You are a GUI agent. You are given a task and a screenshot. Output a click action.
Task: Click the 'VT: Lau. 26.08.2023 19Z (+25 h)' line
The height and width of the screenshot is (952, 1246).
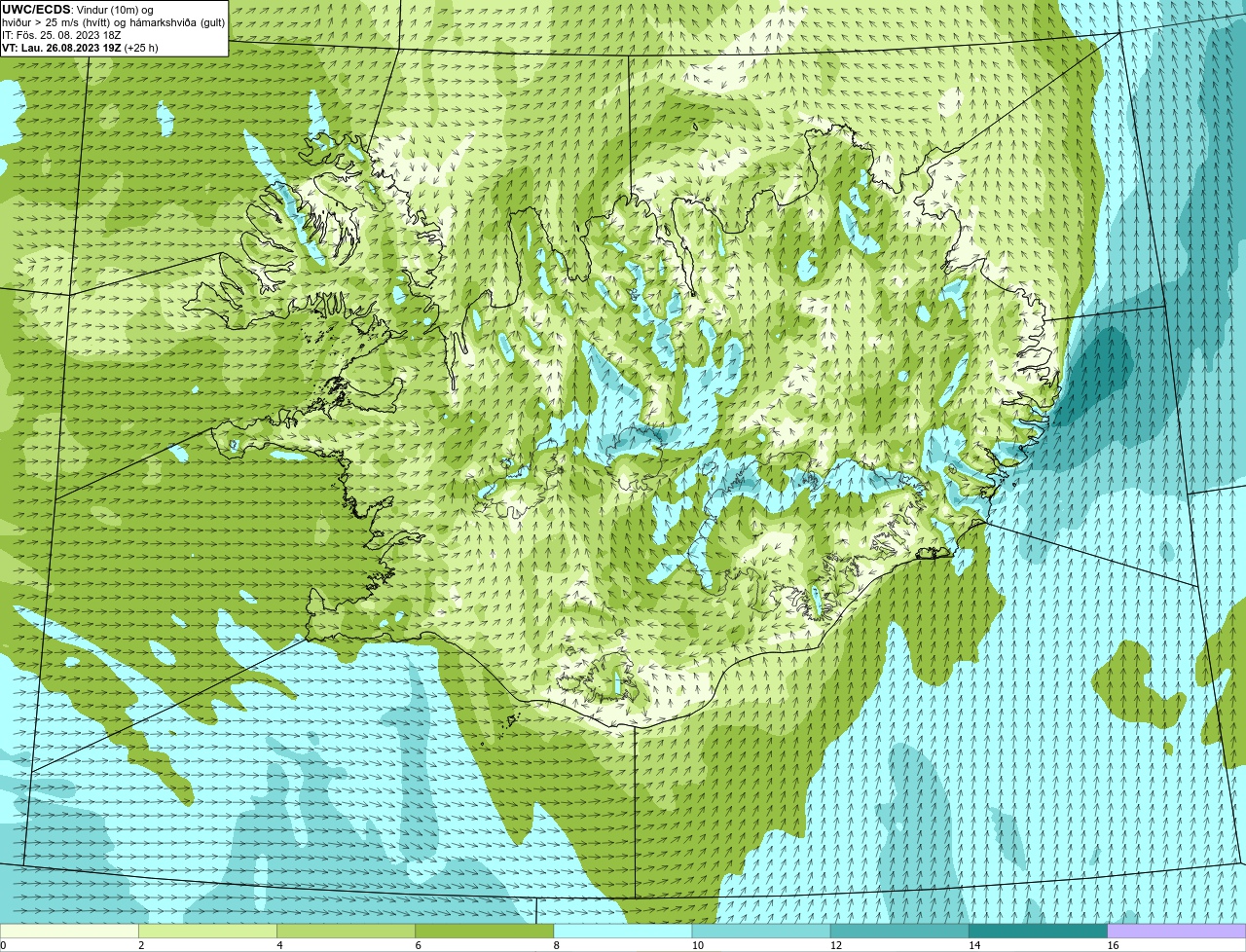coord(80,48)
